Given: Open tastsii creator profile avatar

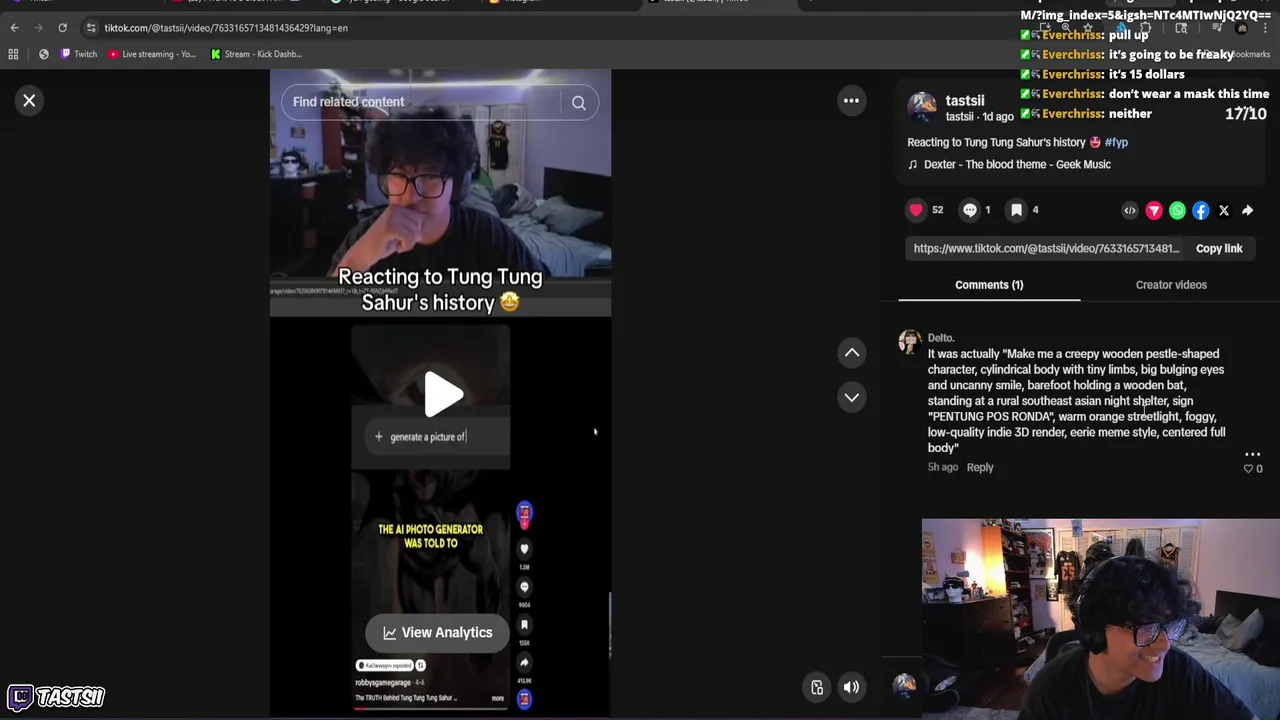Looking at the screenshot, I should coord(922,107).
